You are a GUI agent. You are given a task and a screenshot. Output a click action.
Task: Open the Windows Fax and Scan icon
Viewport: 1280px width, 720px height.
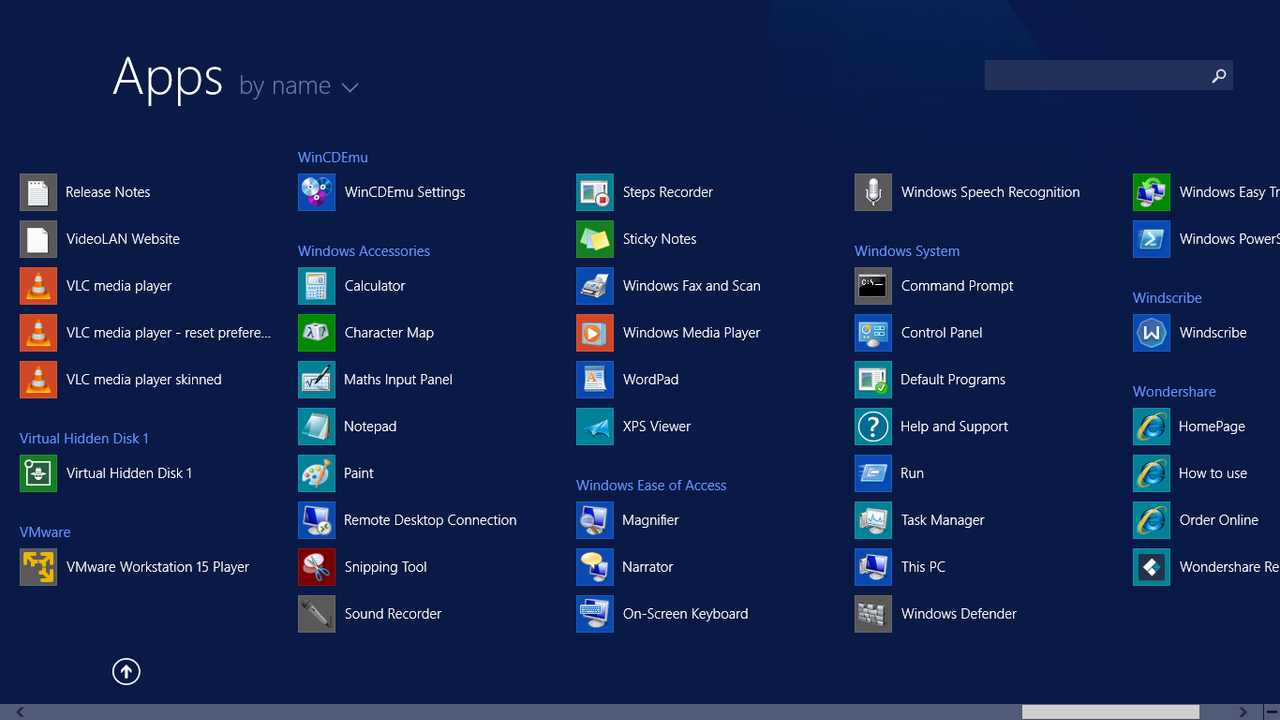coord(595,286)
